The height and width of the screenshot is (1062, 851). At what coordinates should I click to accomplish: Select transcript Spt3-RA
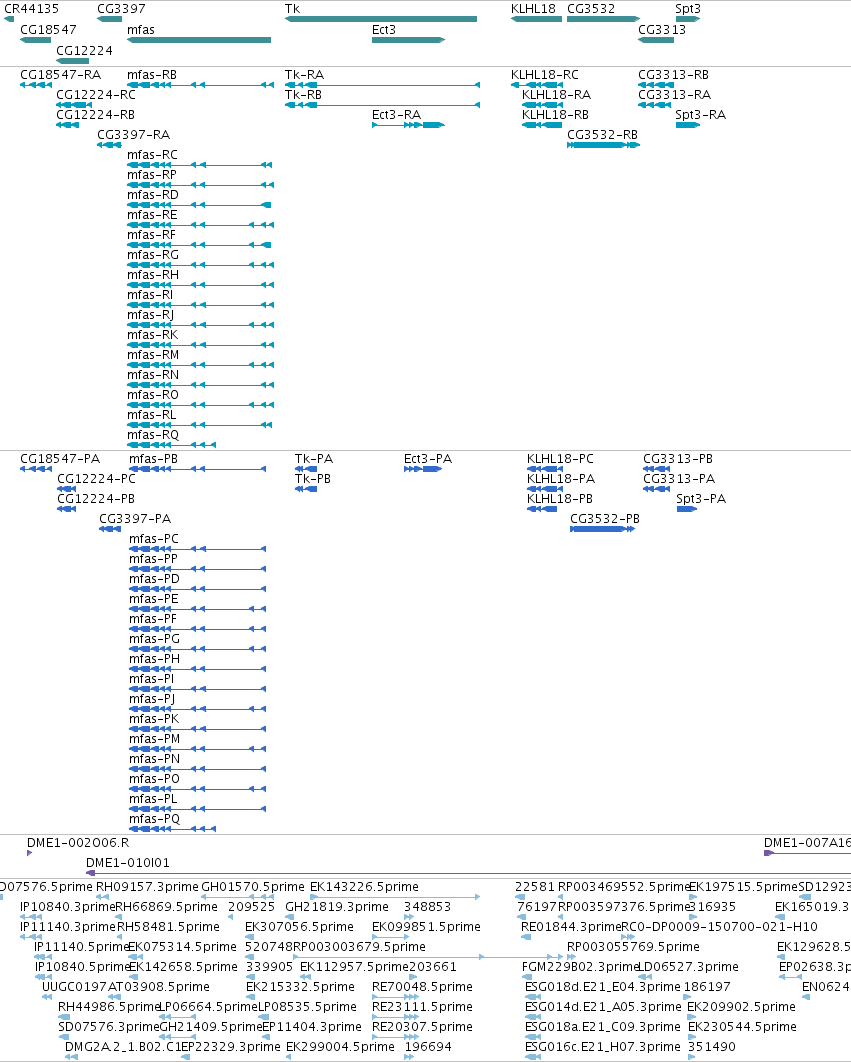[701, 114]
